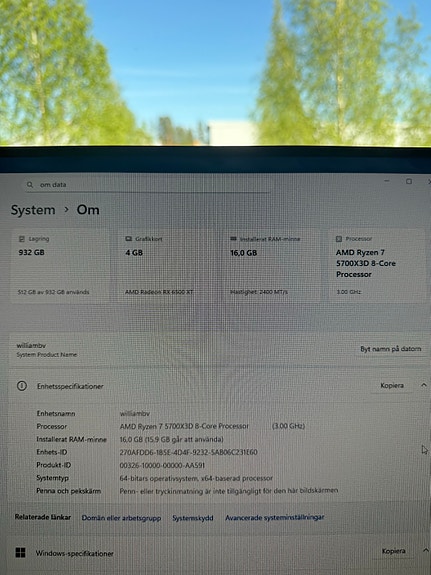Copy Windows specifications with Kopiera
The image size is (431, 575).
[x=394, y=551]
